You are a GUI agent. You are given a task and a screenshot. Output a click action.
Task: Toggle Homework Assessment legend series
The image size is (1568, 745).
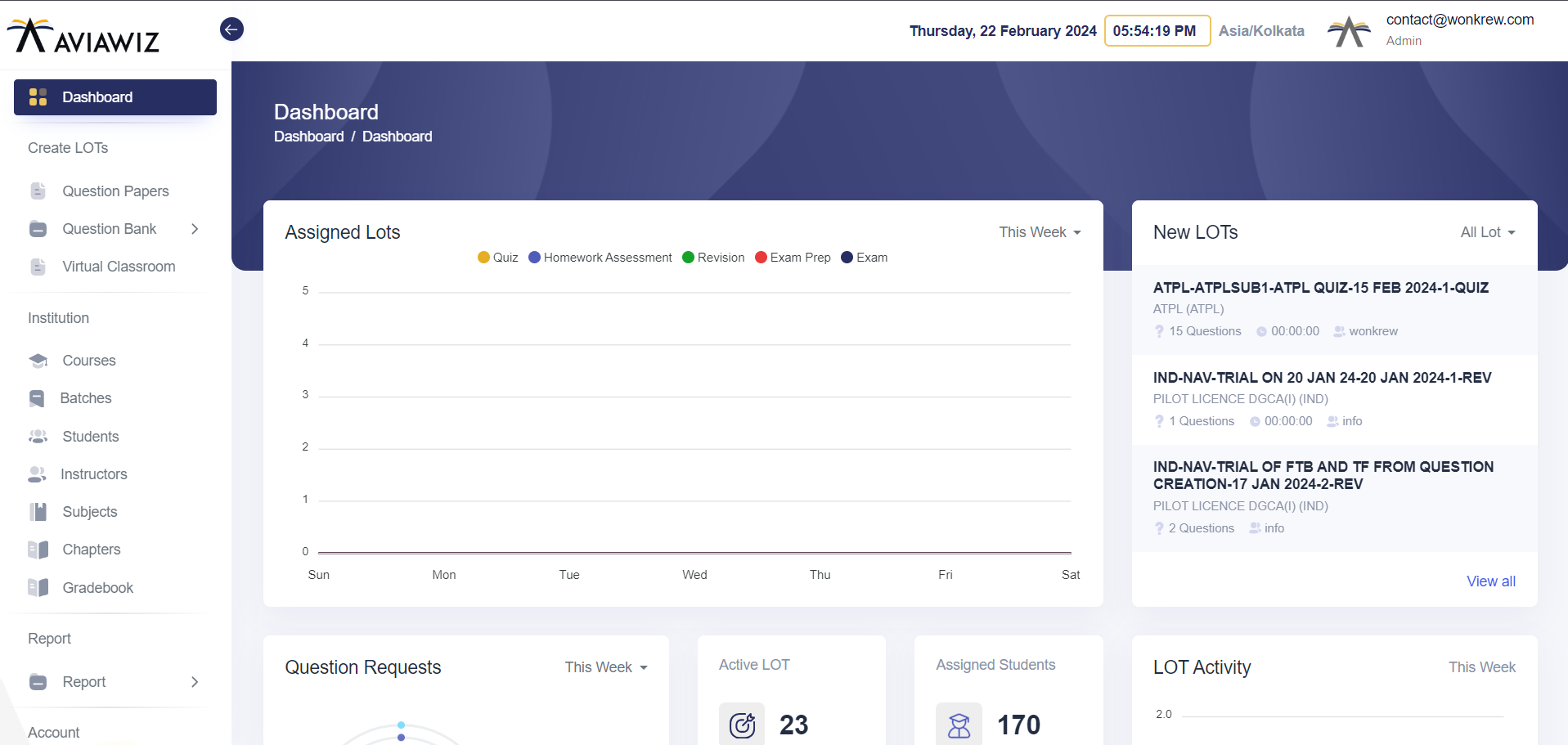[x=600, y=258]
